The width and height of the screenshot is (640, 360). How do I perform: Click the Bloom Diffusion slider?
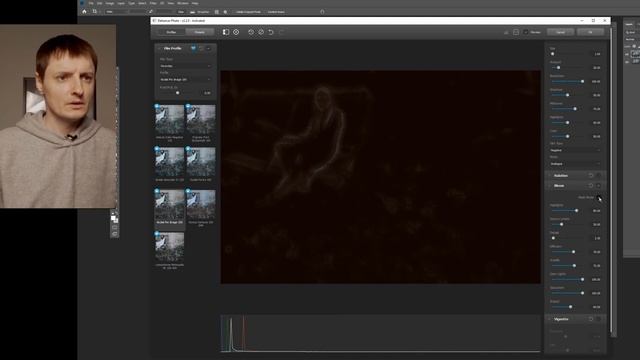[x=567, y=252]
